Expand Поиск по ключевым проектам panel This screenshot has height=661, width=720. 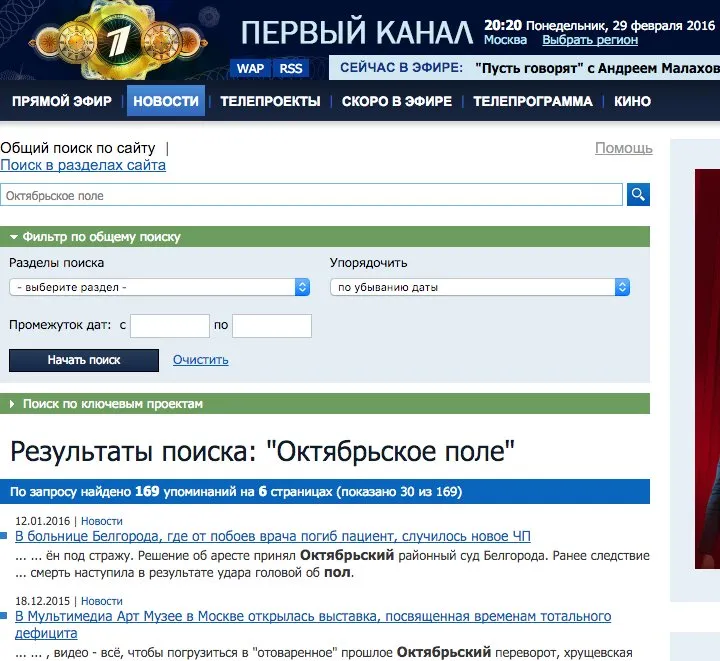(x=325, y=403)
